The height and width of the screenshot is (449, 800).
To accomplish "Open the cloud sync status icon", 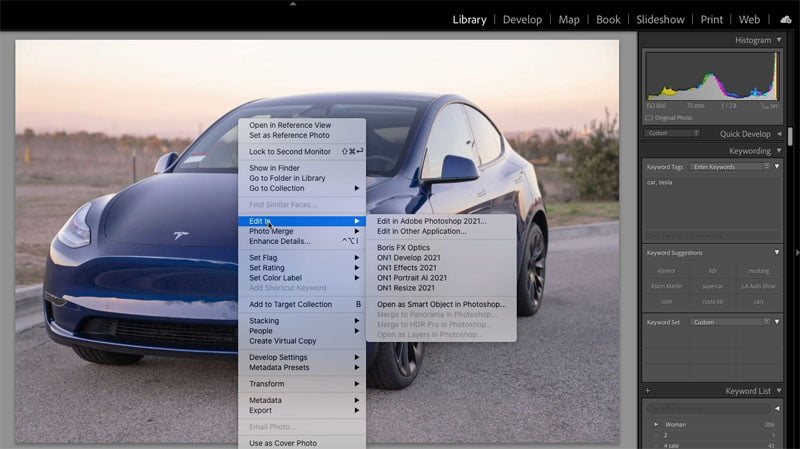I will pos(786,19).
